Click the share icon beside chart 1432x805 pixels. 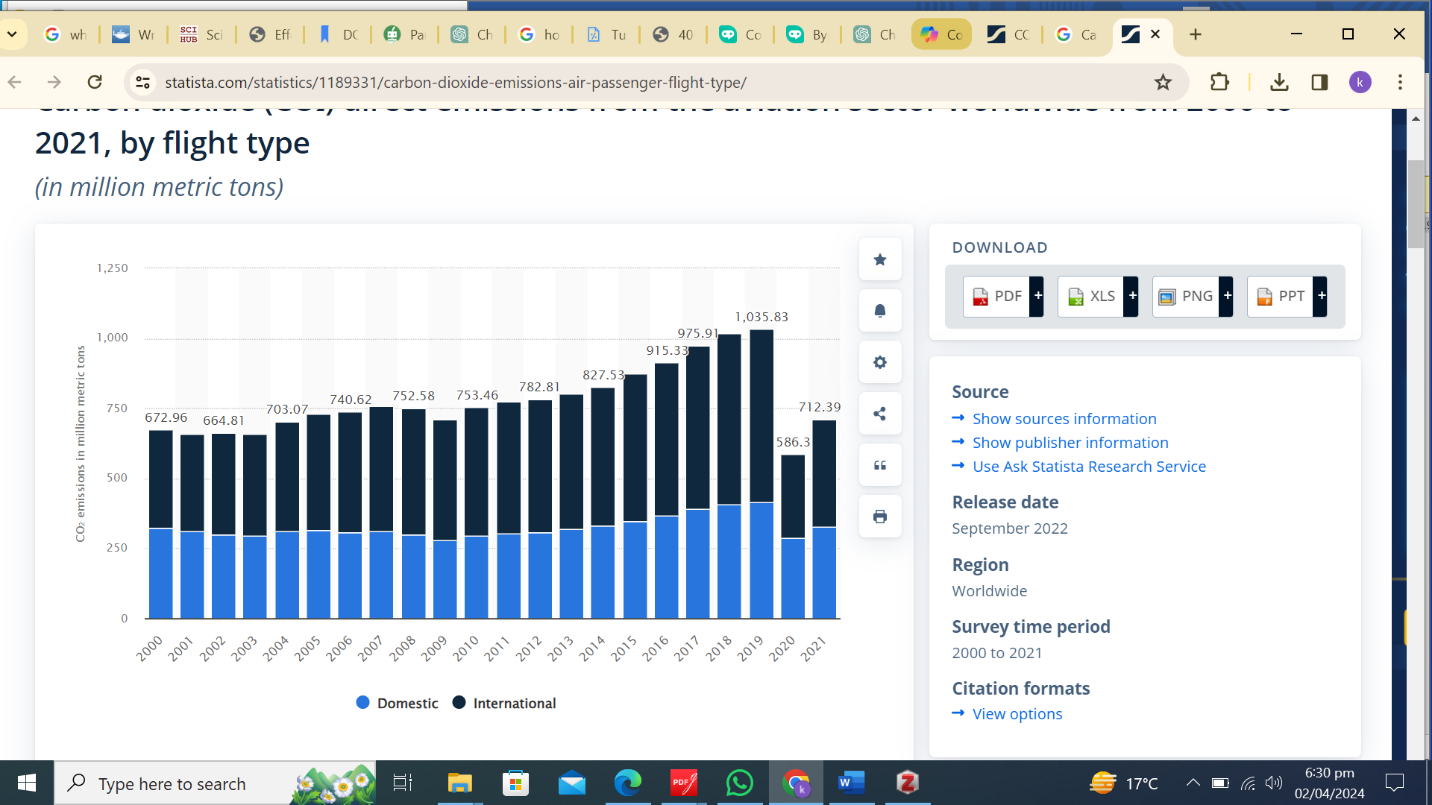[880, 414]
